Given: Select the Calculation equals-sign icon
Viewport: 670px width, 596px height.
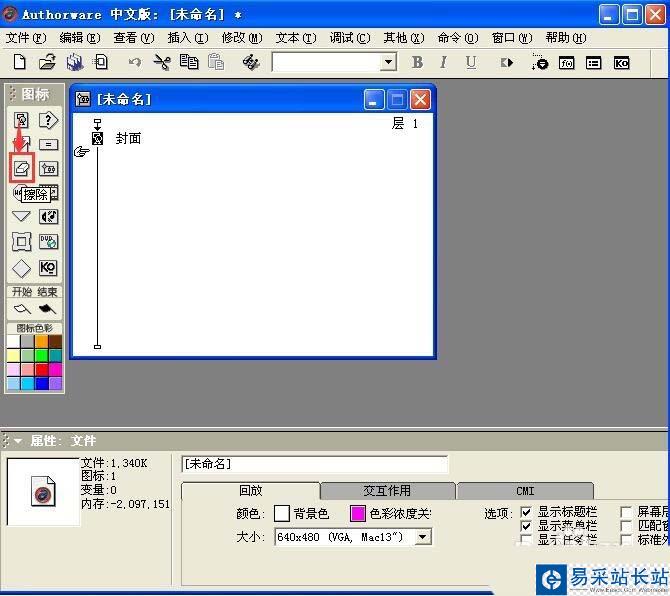Looking at the screenshot, I should (x=48, y=145).
